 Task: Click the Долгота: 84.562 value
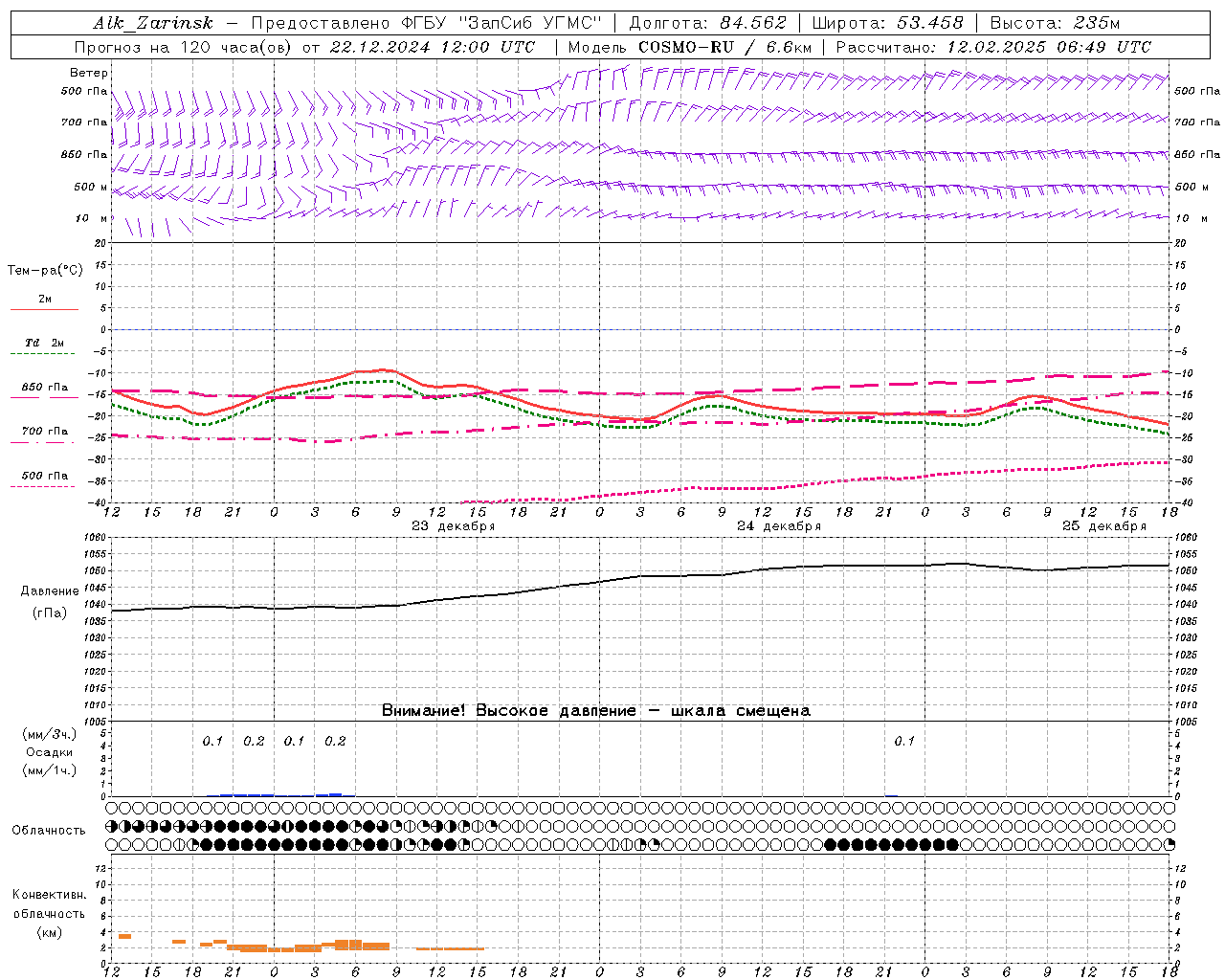click(x=707, y=23)
